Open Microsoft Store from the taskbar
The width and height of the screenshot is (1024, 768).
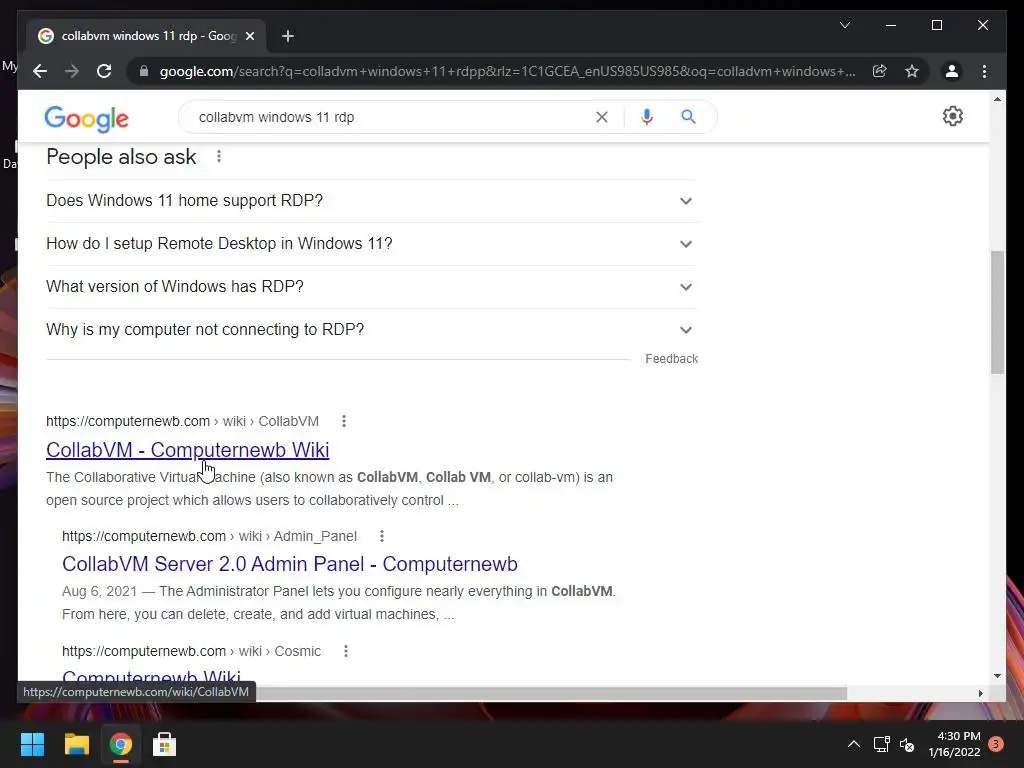pos(165,744)
